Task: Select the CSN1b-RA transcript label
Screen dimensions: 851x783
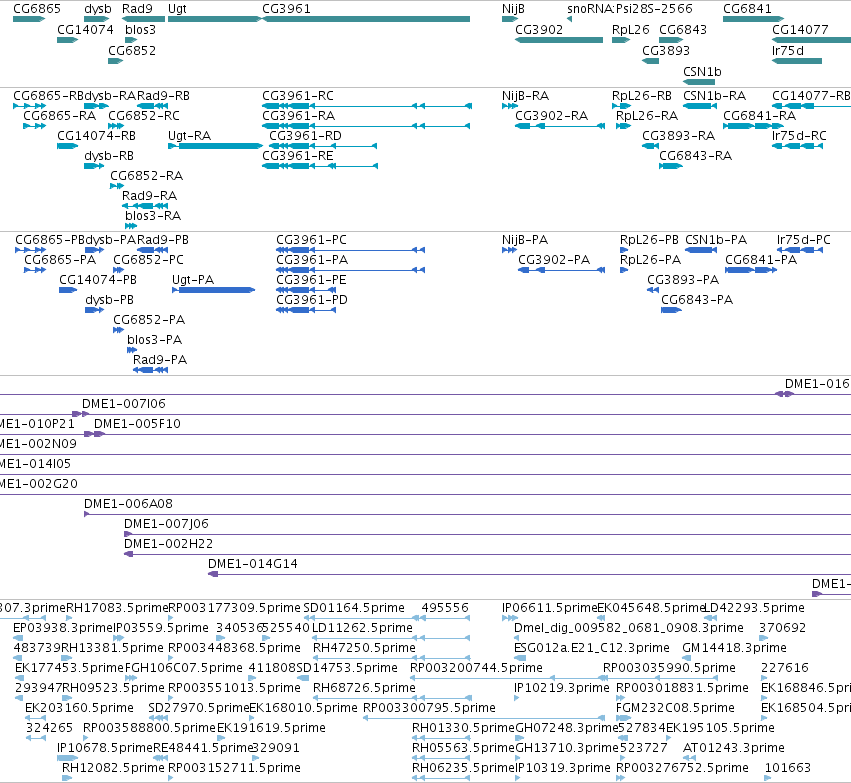Action: pyautogui.click(x=714, y=96)
